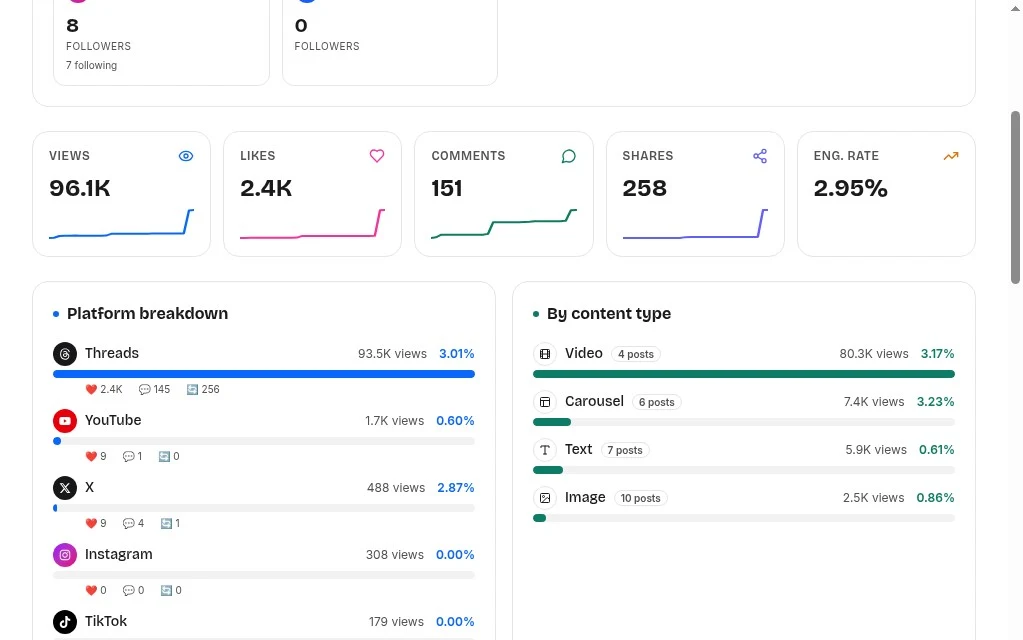This screenshot has width=1023, height=640.
Task: Click the YouTube 0.60% engagement rate
Action: pos(455,421)
